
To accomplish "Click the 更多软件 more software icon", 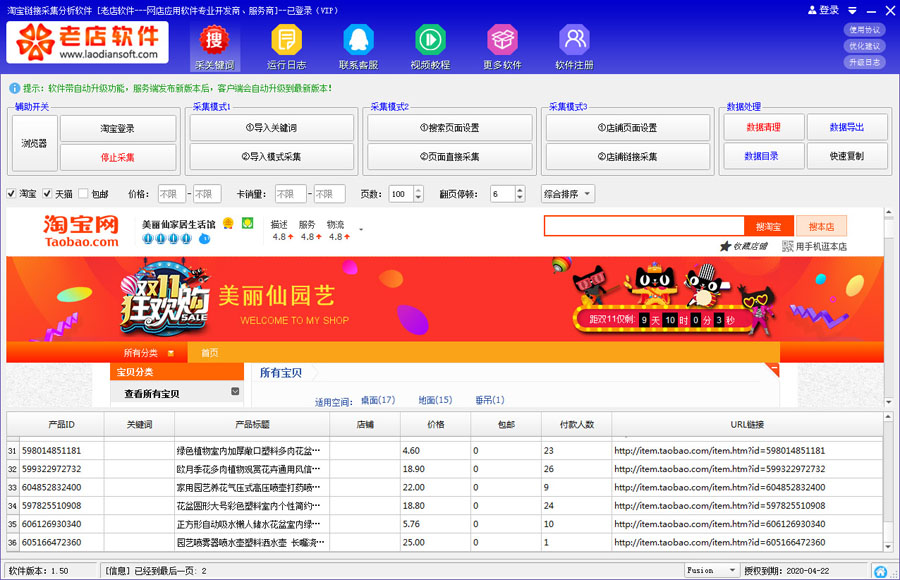I will pos(501,45).
